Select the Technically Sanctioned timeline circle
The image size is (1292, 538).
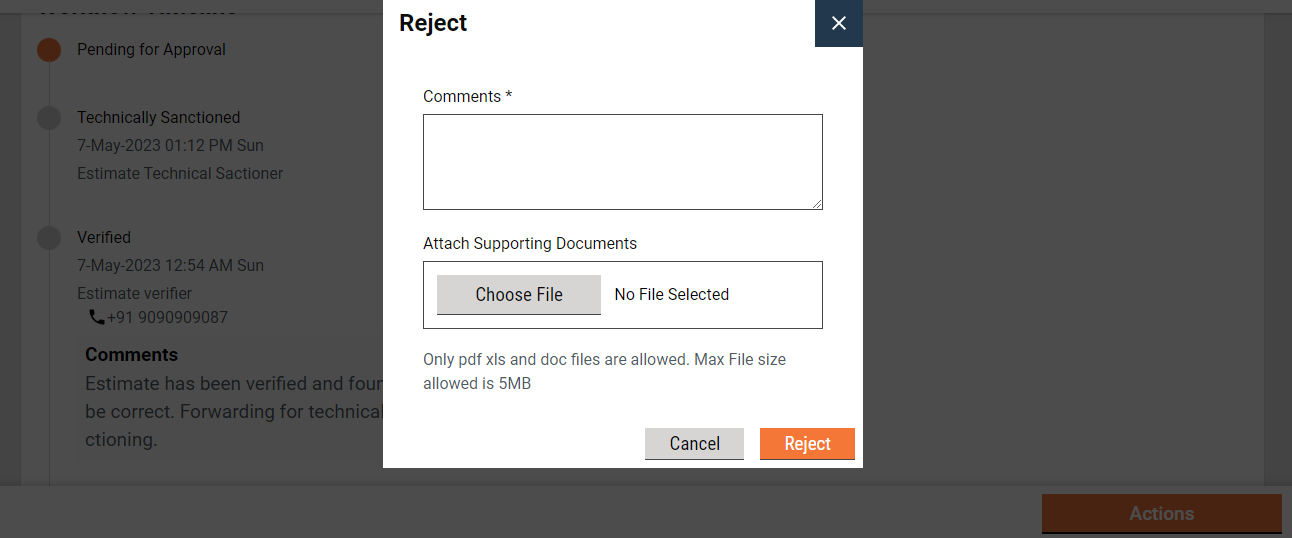49,118
